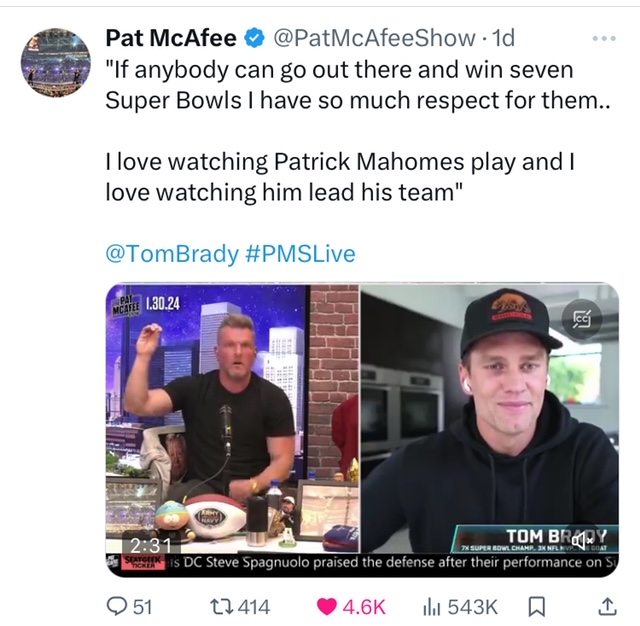Open the @PatMcAfeeShow handle
The width and height of the screenshot is (640, 626).
click(374, 38)
